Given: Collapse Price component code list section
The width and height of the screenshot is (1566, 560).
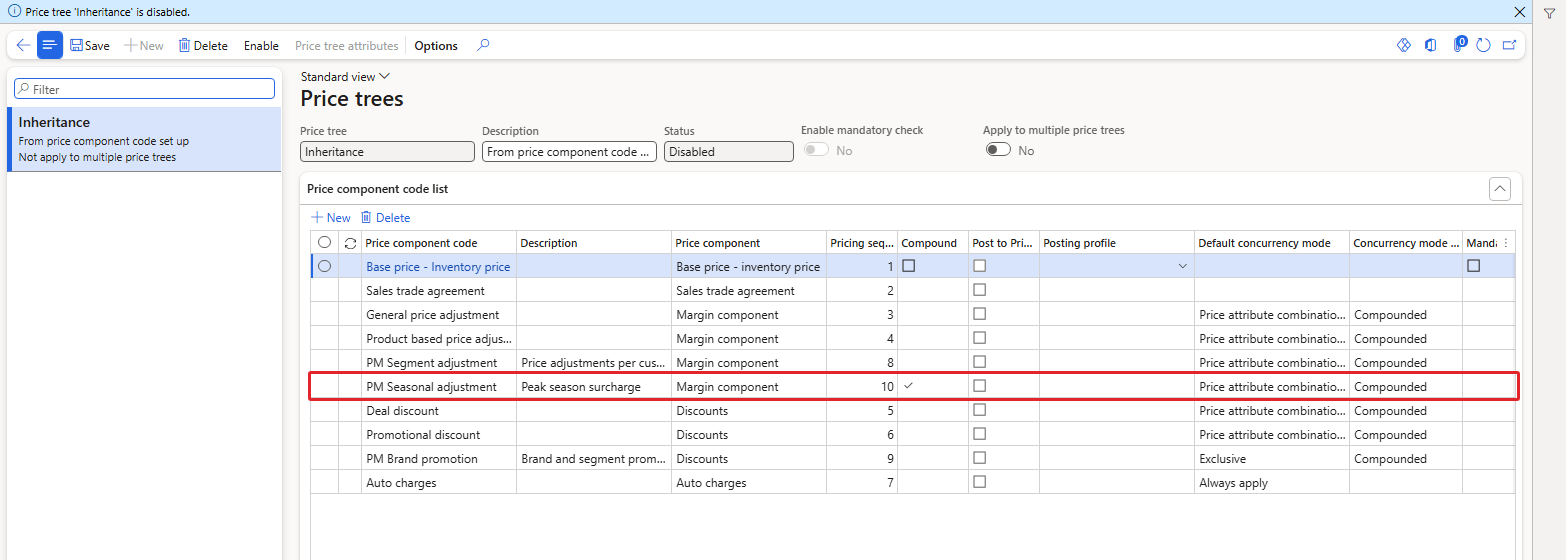Looking at the screenshot, I should click(1499, 188).
